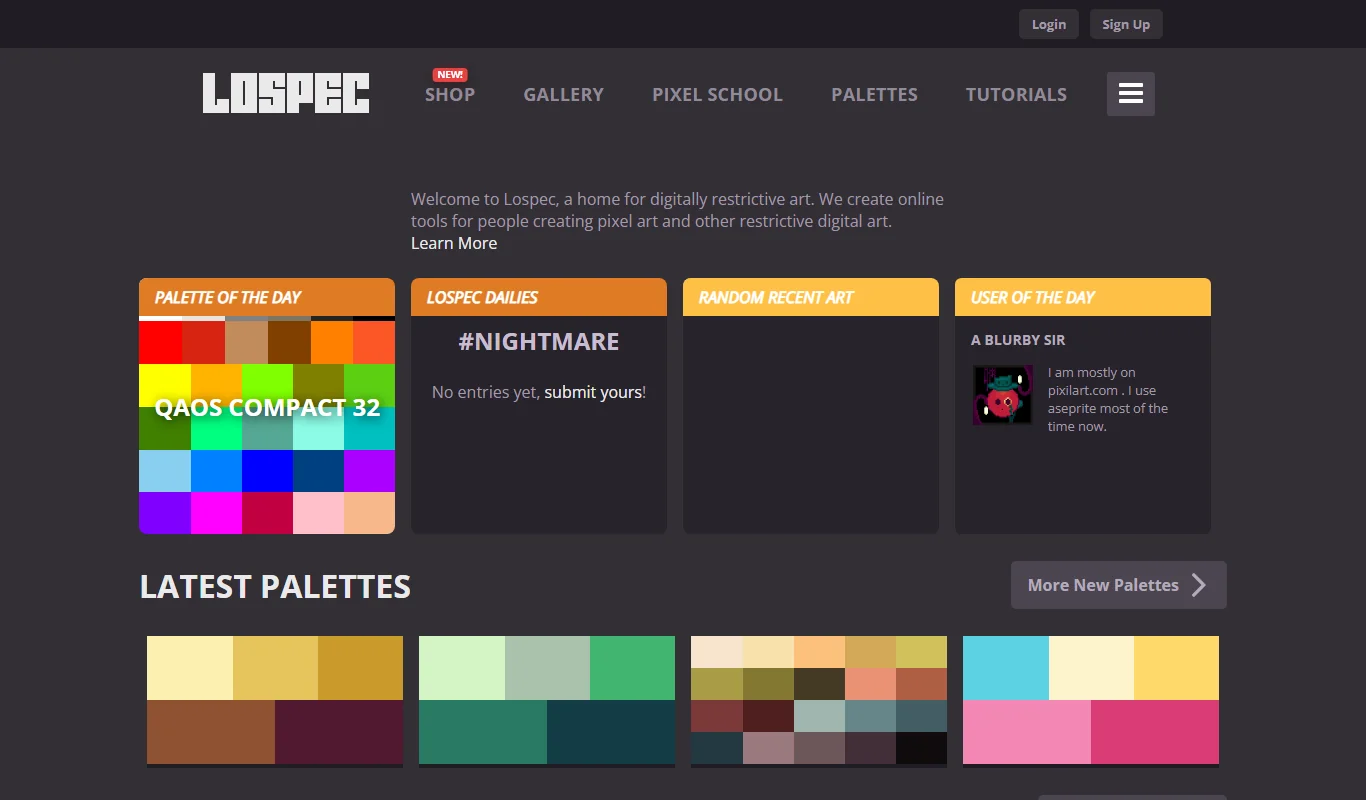This screenshot has height=800, width=1366.
Task: Navigate to Palettes
Action: click(x=874, y=94)
